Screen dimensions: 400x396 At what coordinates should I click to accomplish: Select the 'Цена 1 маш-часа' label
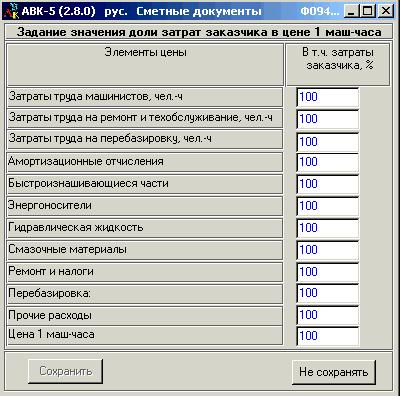tap(145, 335)
